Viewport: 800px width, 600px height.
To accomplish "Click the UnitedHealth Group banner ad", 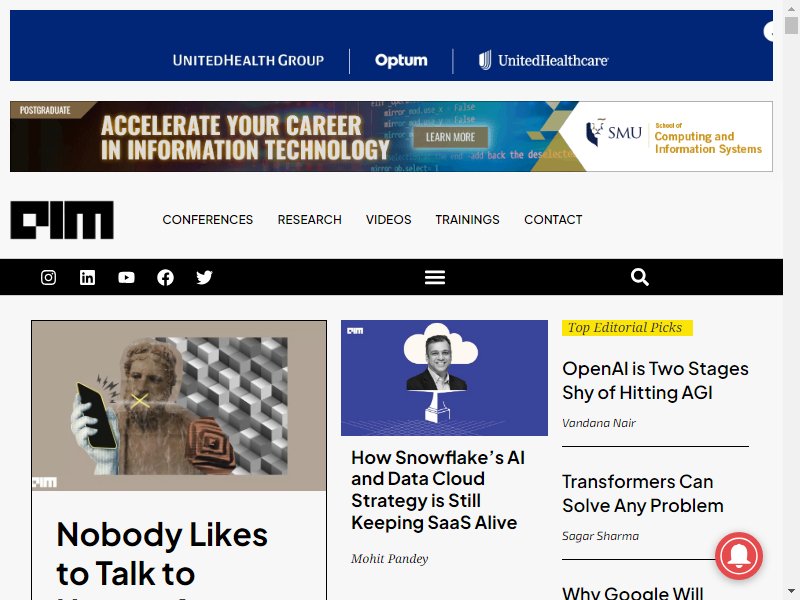I will coord(391,45).
